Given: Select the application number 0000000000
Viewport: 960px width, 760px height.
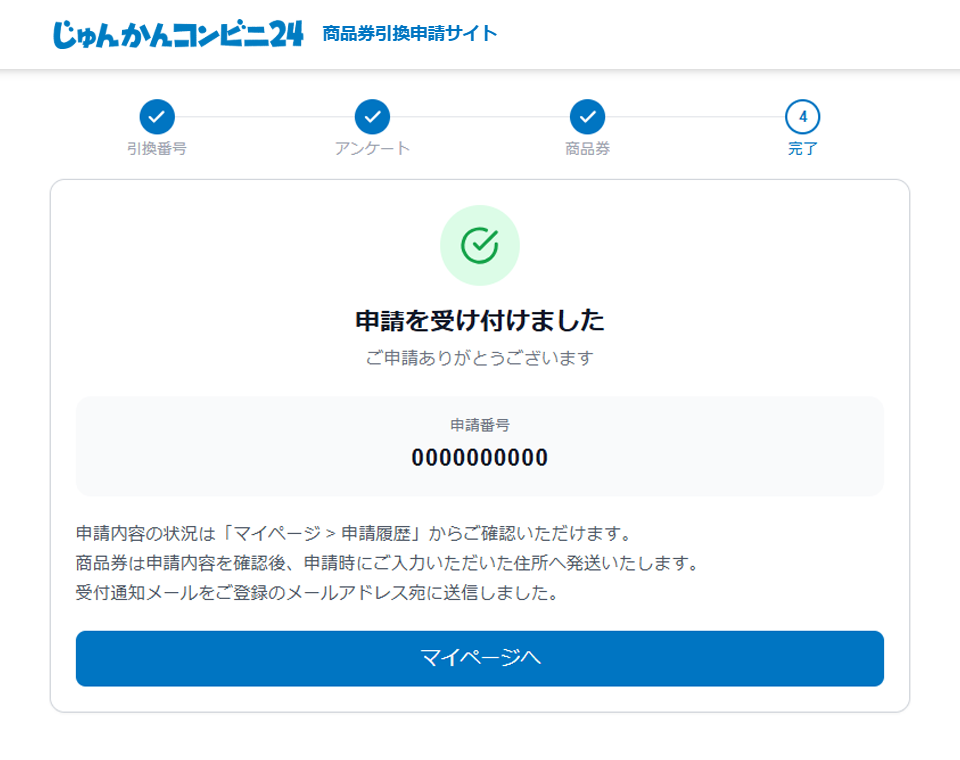Looking at the screenshot, I should tap(480, 457).
